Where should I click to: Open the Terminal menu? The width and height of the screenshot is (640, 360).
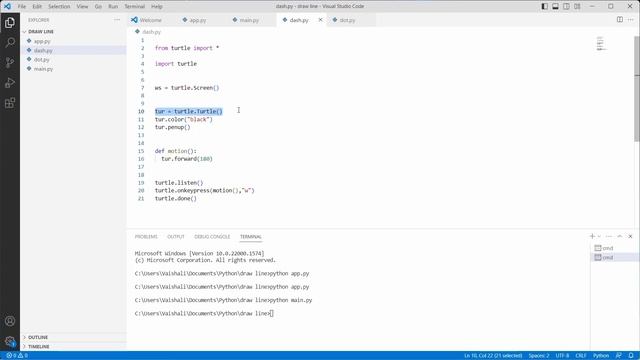click(135, 7)
